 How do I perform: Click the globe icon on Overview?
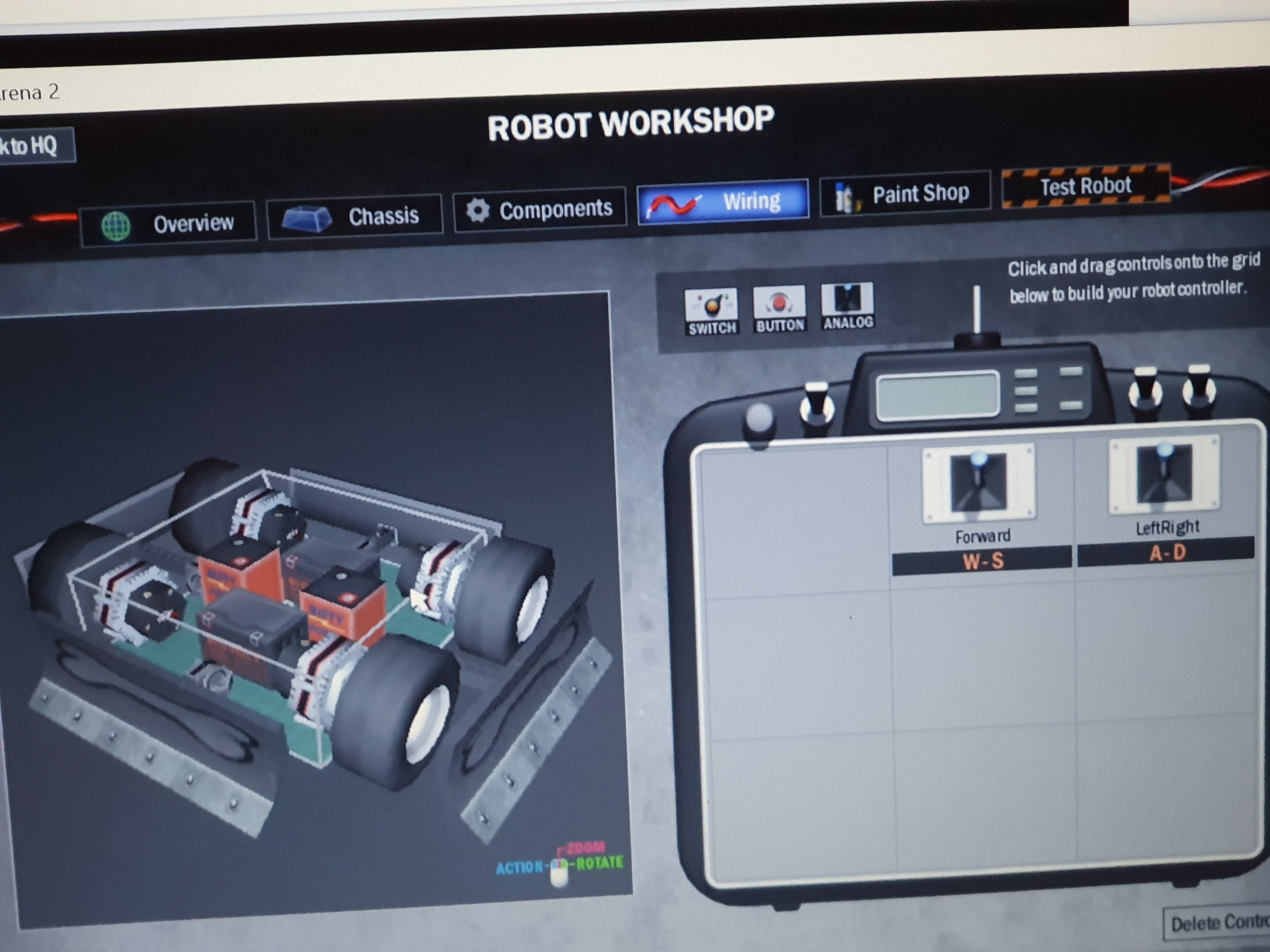[115, 226]
